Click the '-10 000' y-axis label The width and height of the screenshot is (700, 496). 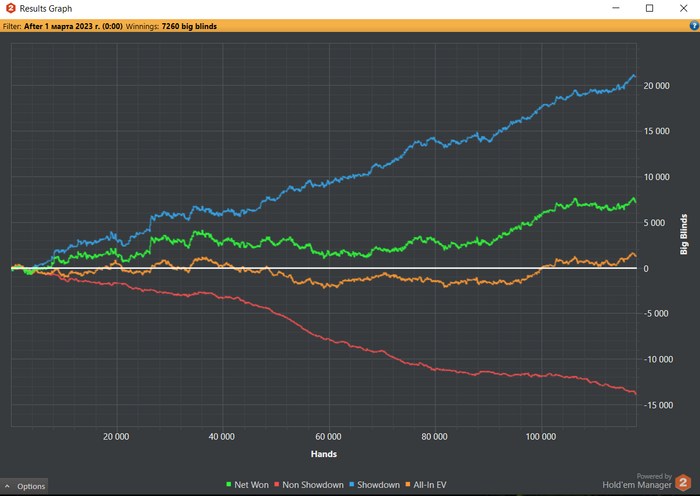(658, 359)
